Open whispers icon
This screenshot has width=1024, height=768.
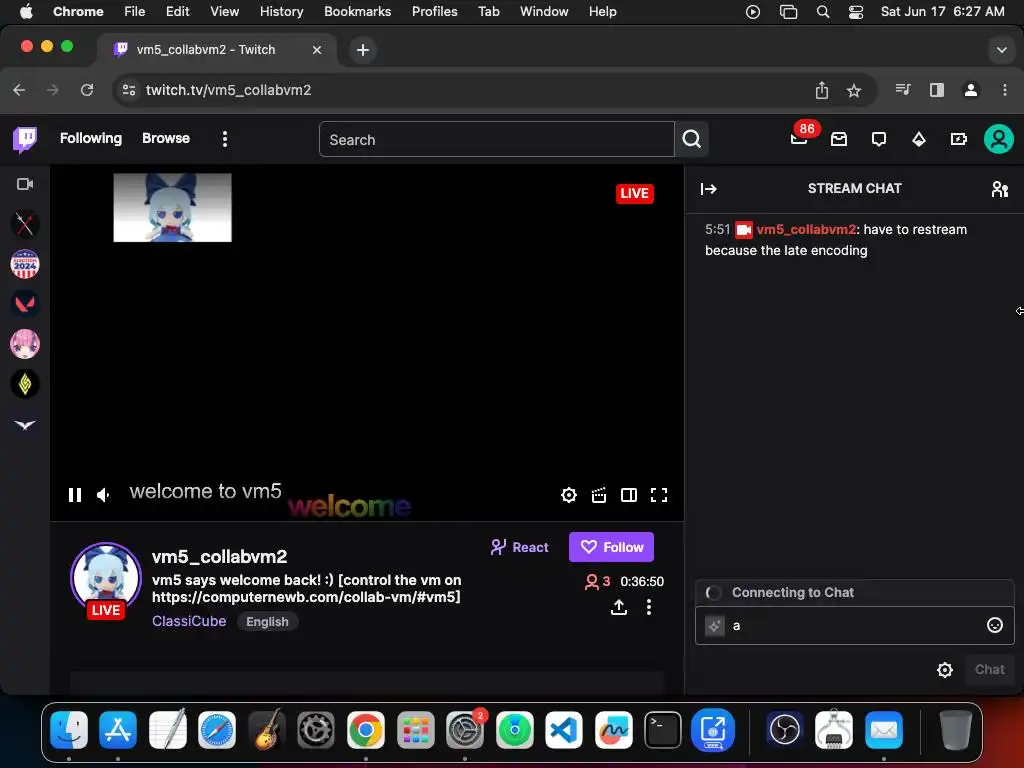(878, 139)
